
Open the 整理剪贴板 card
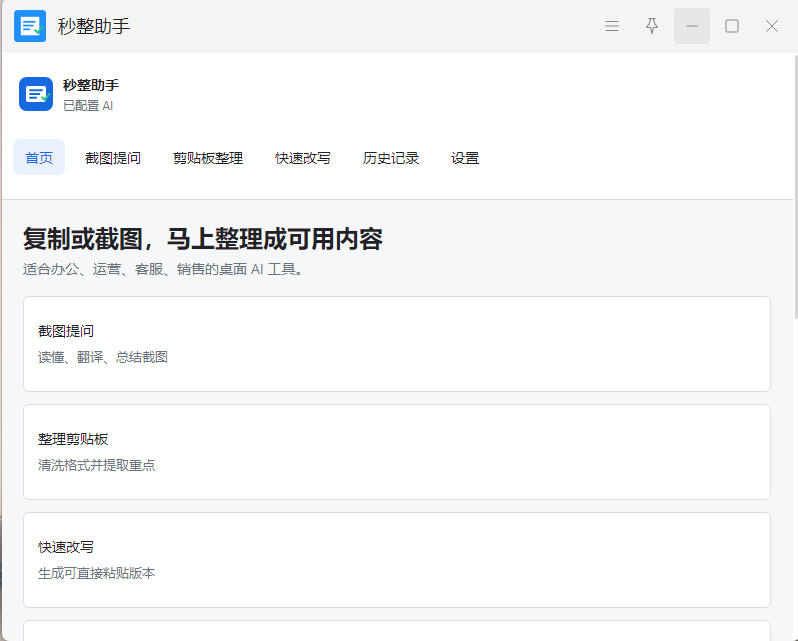coord(397,452)
